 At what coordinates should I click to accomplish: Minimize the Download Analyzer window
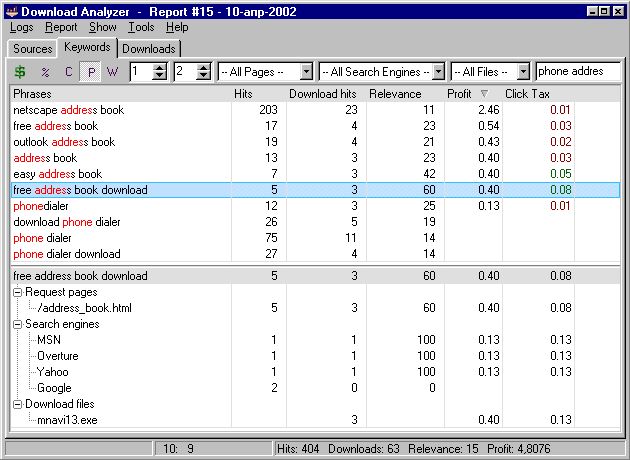point(592,11)
